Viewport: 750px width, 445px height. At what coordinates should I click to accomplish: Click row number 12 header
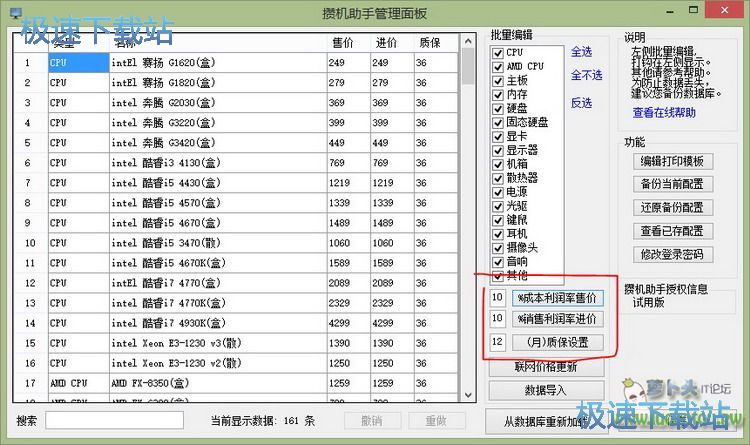point(31,283)
